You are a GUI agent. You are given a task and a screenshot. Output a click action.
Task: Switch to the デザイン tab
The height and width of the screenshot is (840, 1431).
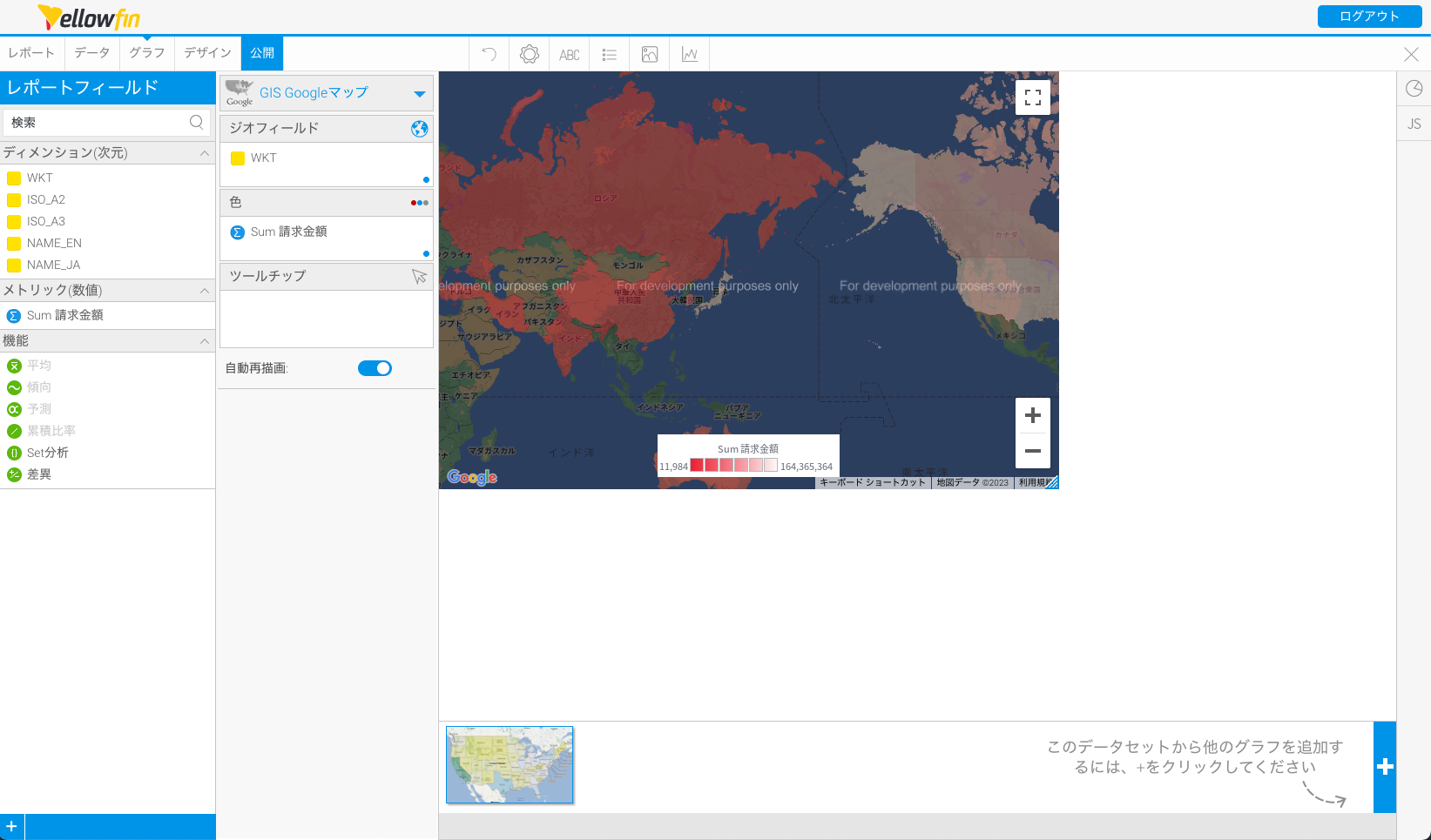click(208, 53)
